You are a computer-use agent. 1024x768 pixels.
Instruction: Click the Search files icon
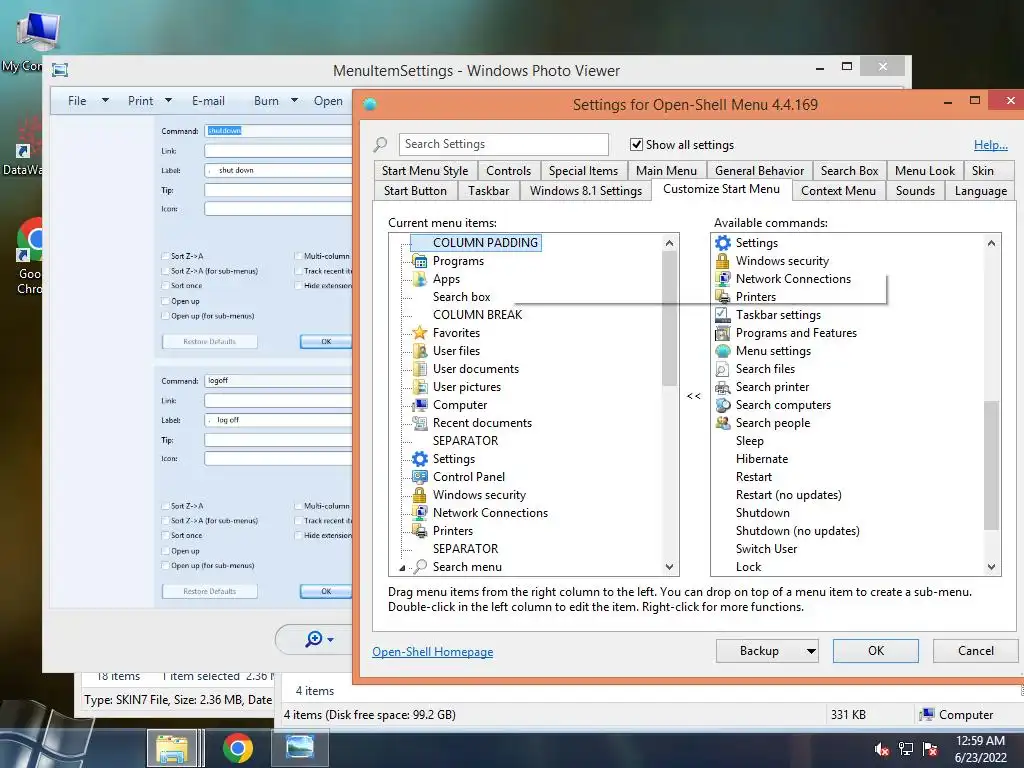[722, 369]
